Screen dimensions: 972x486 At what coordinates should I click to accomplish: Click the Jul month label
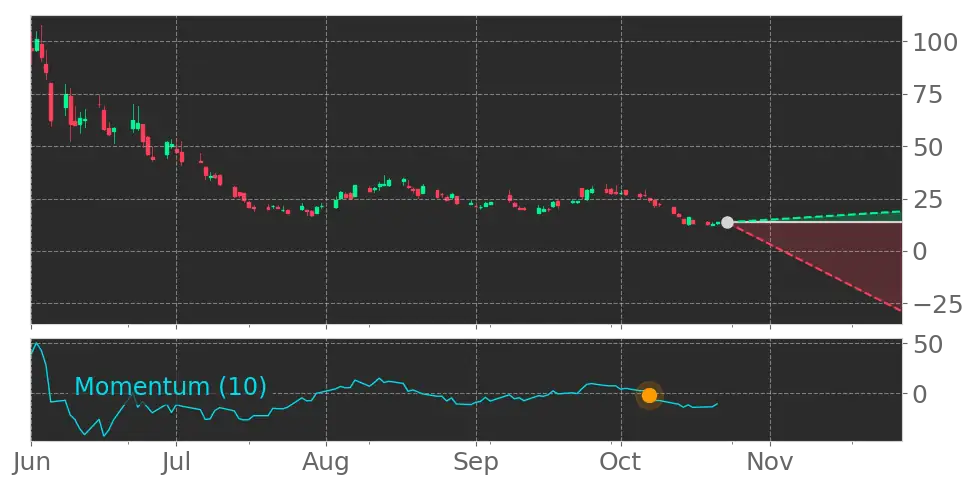(x=177, y=463)
